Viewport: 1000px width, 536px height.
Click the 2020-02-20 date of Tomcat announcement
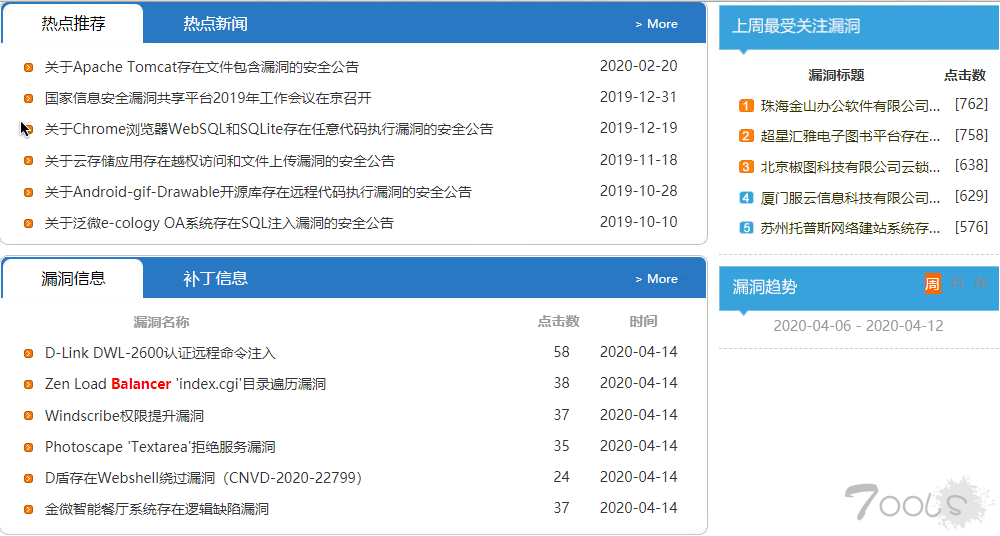[638, 66]
